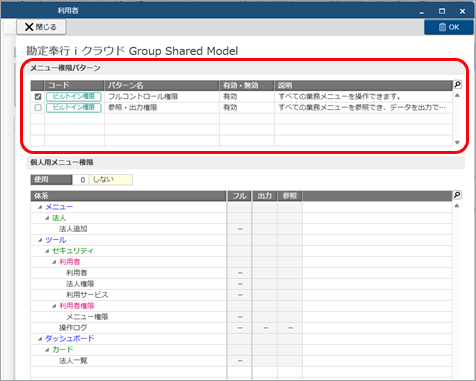
Task: Open search magnifier above pattern table
Action: tap(458, 85)
